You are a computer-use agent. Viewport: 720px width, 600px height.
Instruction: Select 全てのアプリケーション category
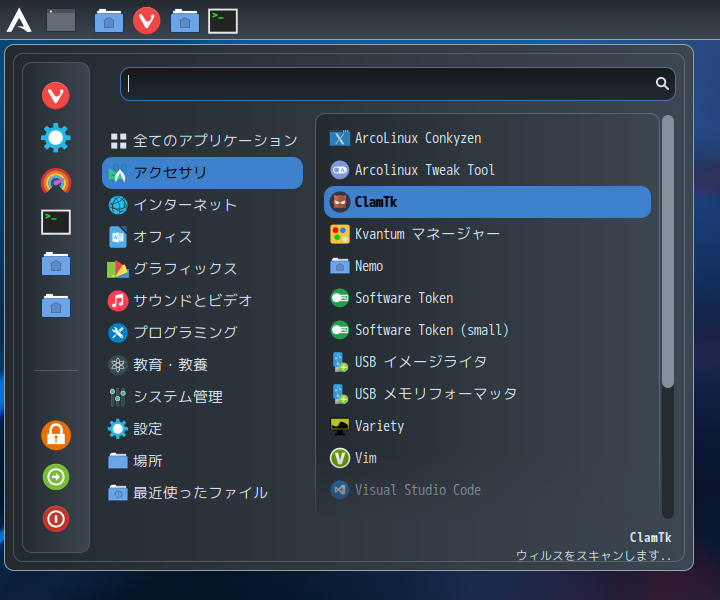tap(202, 141)
